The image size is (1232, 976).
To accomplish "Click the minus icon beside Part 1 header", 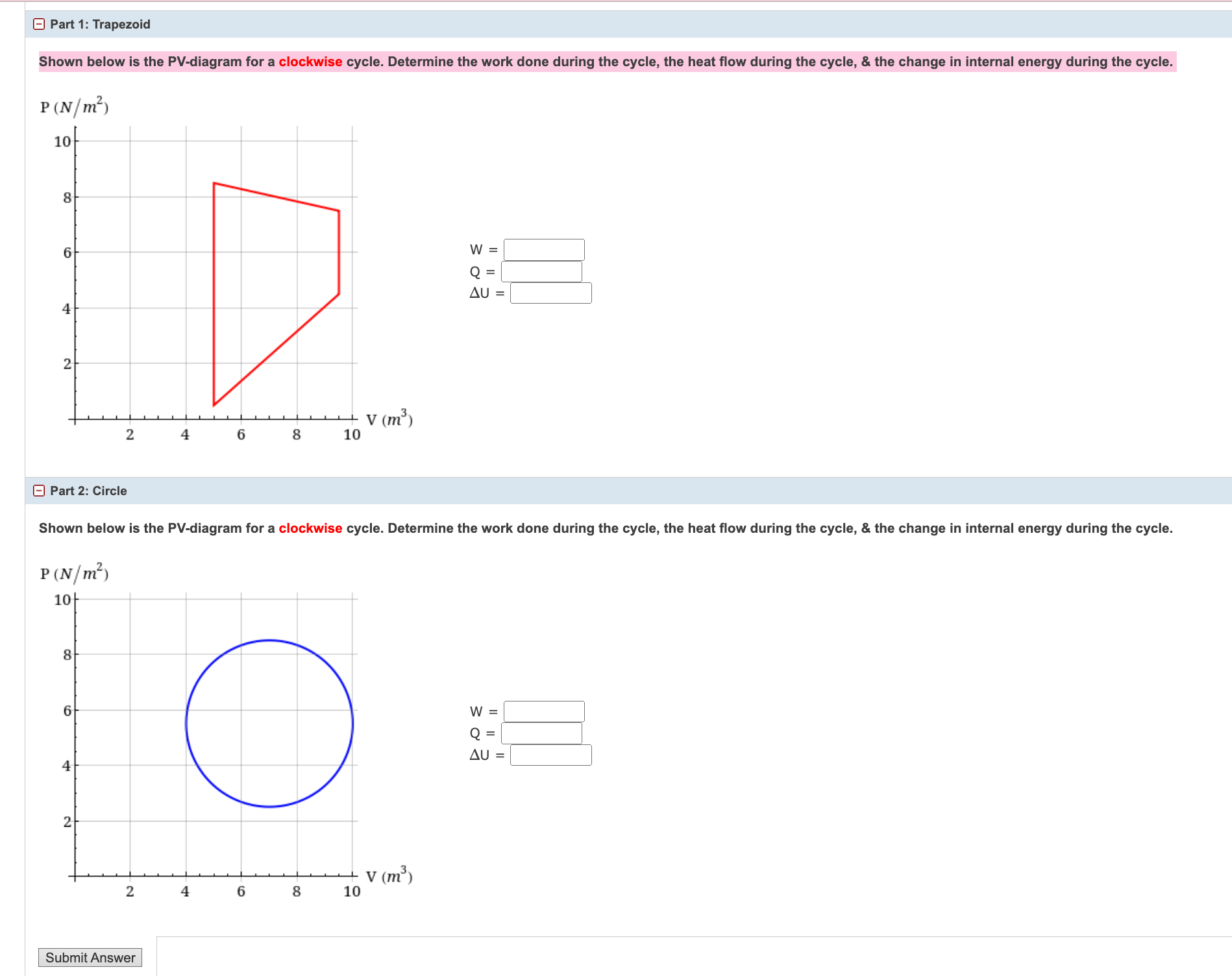I will coord(40,24).
